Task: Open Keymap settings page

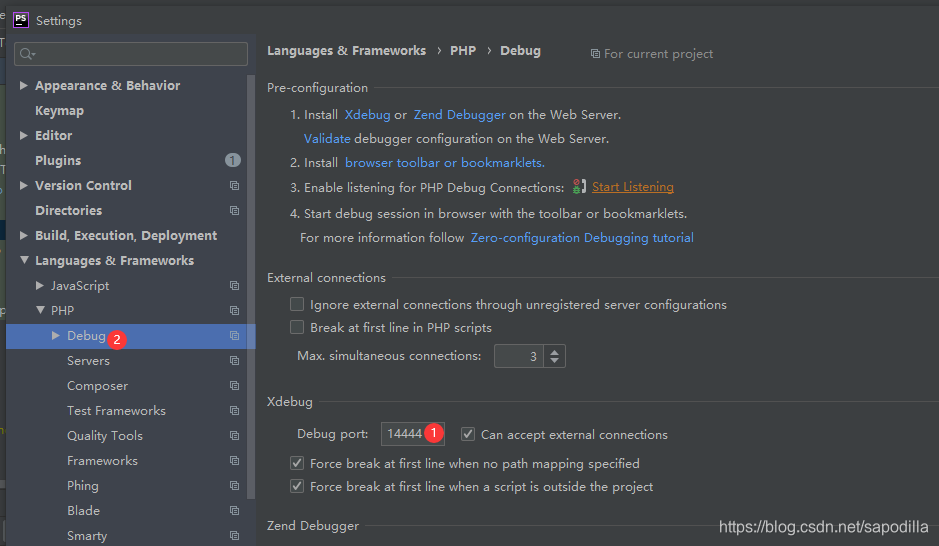Action: [x=59, y=111]
